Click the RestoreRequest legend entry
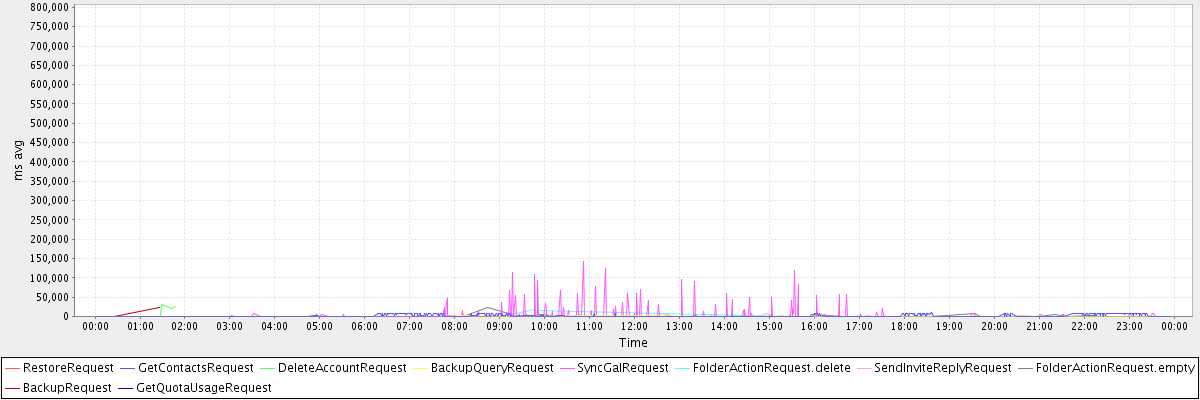The height and width of the screenshot is (400, 1200). [68, 368]
